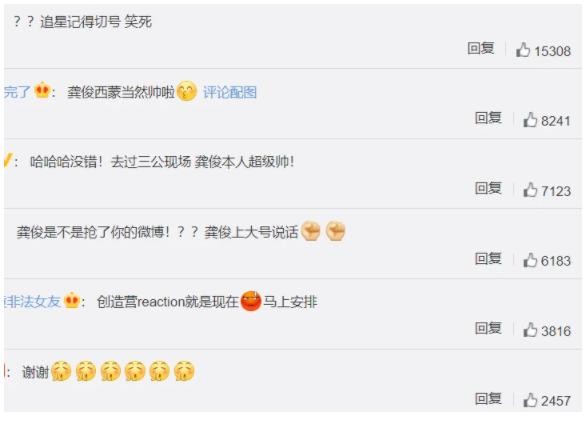Click 回复 under the 谢谢 comment
The height and width of the screenshot is (425, 586).
488,398
